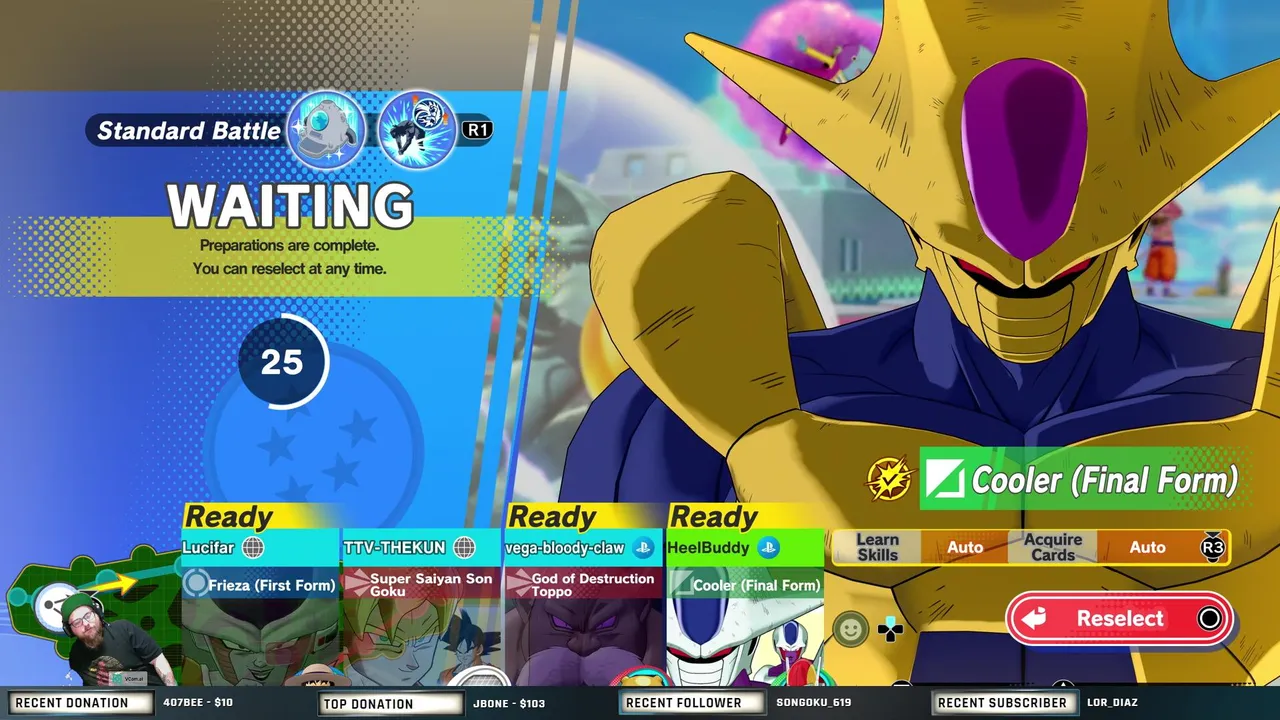
Task: Click Super Saiyan Goku portrait thumbnail
Action: coord(422,642)
